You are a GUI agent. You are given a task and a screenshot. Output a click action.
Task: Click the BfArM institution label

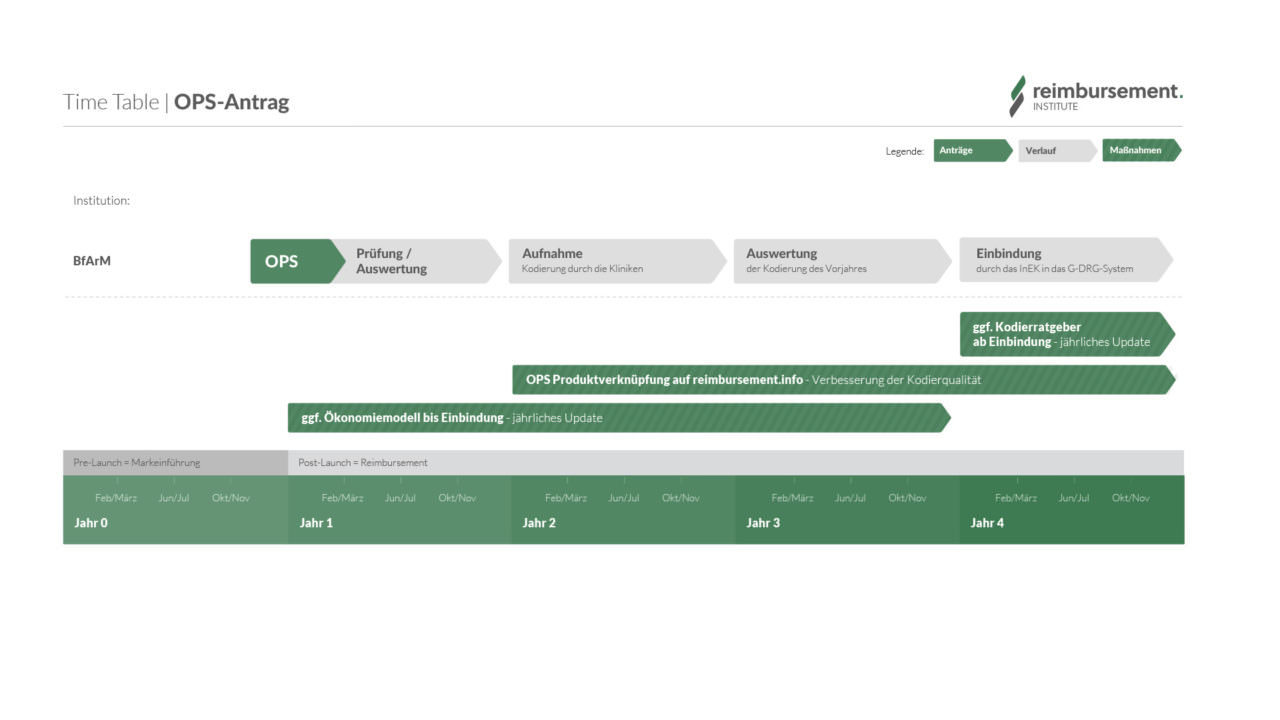[x=92, y=261]
